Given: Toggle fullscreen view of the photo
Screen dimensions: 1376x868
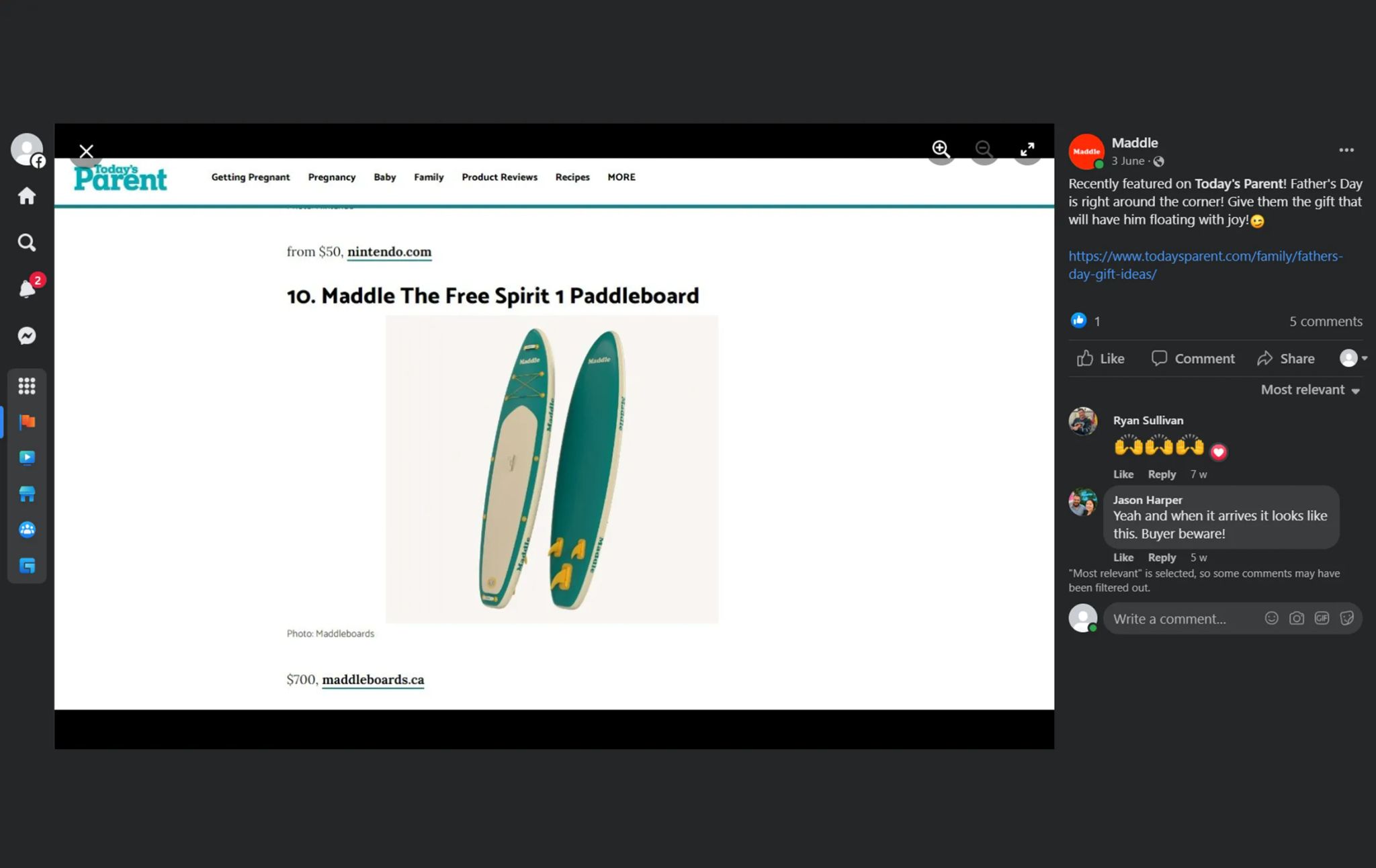Looking at the screenshot, I should pyautogui.click(x=1027, y=149).
